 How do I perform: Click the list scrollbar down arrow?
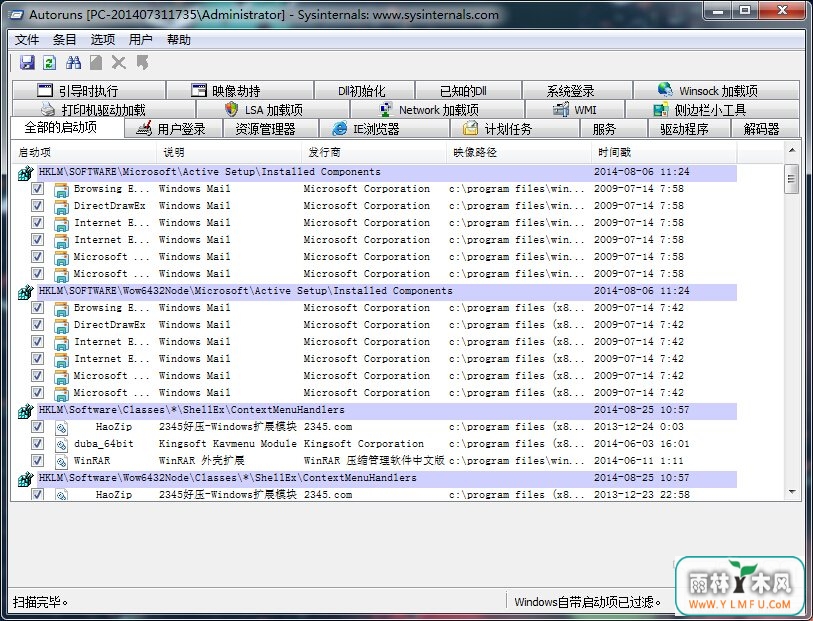[x=792, y=492]
